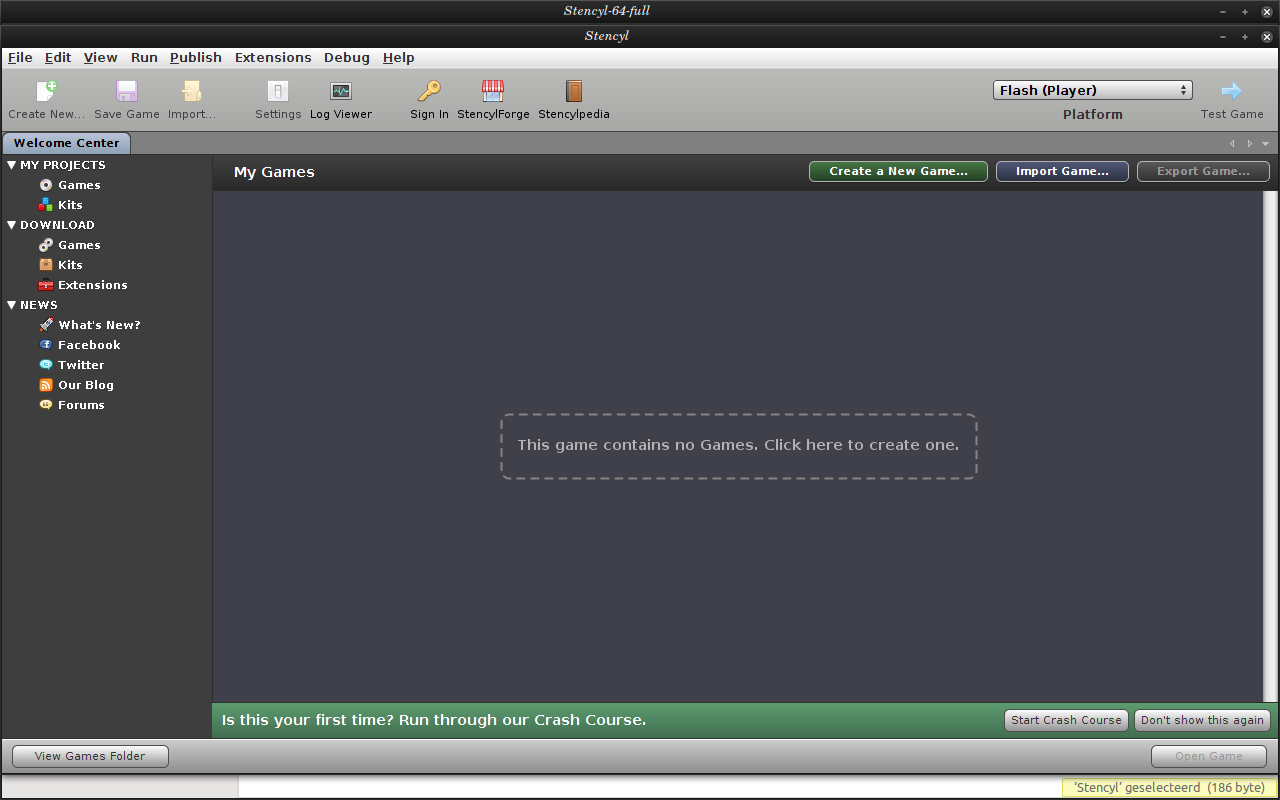
Task: Click the next tab arrow
Action: (1249, 143)
